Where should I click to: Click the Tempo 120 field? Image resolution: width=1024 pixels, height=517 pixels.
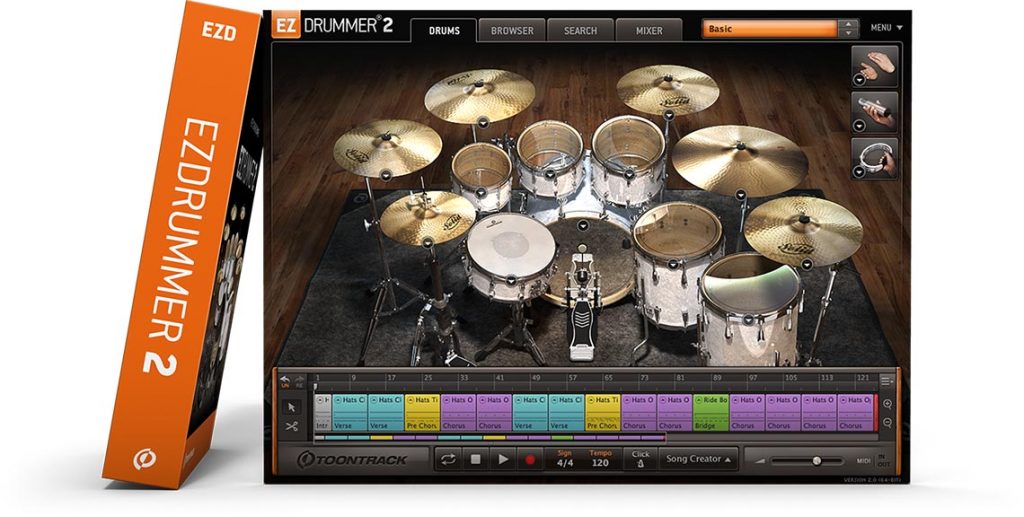point(600,459)
